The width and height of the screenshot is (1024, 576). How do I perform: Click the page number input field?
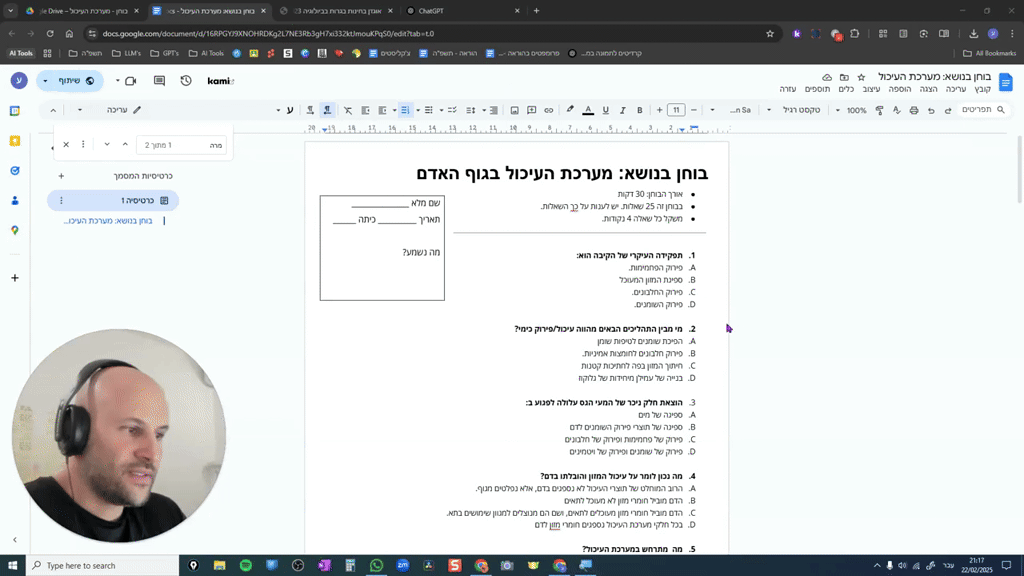[183, 144]
